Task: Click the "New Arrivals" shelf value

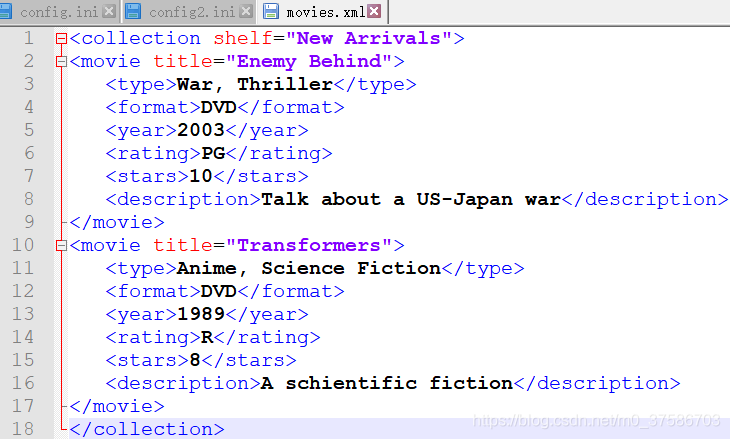Action: [x=369, y=38]
